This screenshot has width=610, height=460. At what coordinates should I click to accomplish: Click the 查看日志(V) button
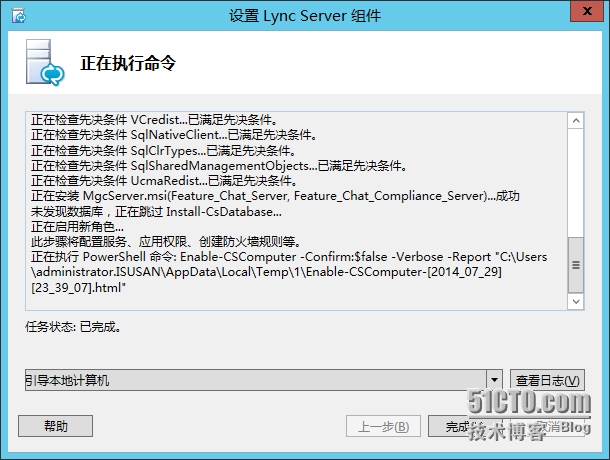pos(547,380)
